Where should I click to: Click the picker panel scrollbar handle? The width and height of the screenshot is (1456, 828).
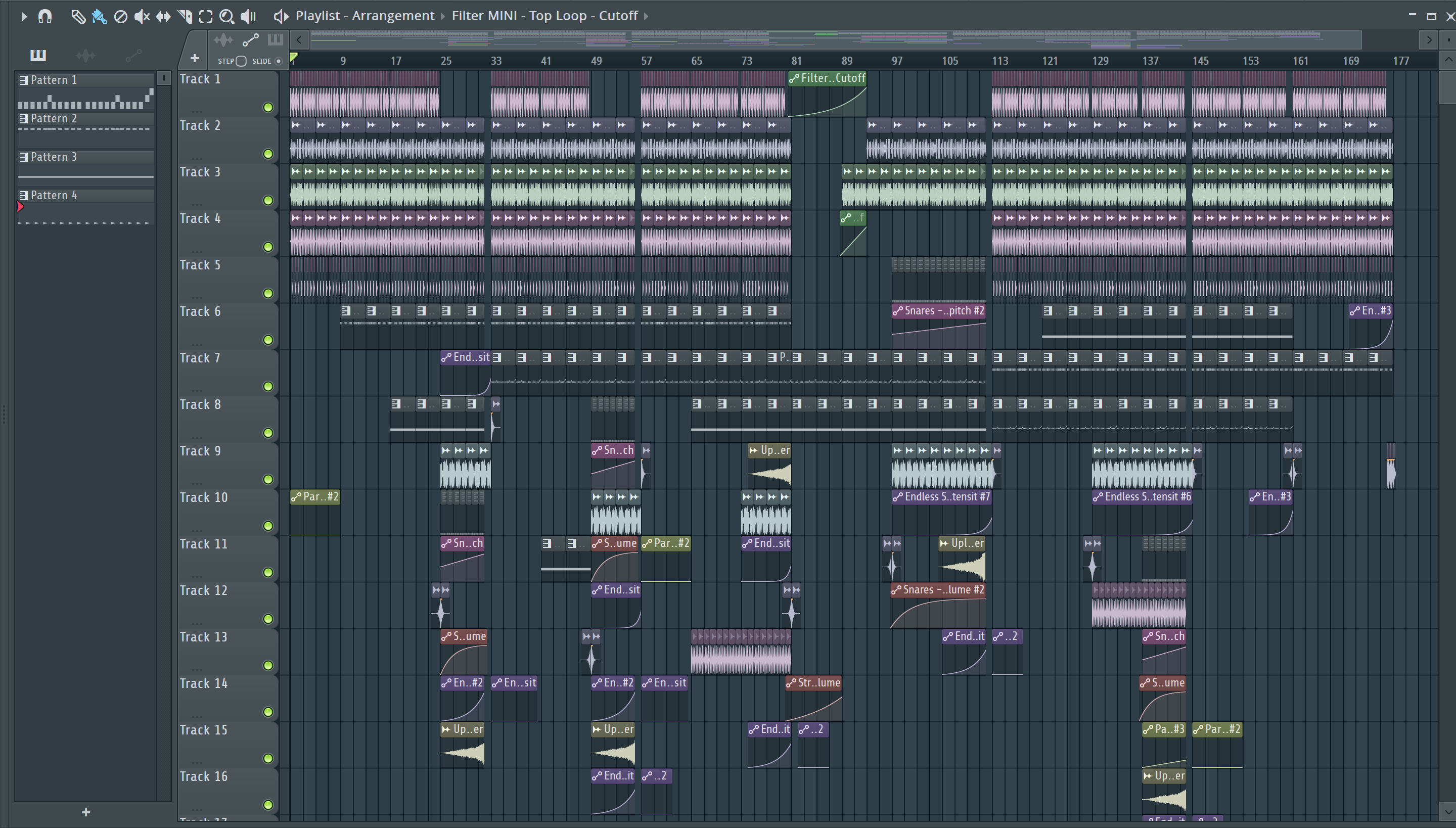(164, 78)
